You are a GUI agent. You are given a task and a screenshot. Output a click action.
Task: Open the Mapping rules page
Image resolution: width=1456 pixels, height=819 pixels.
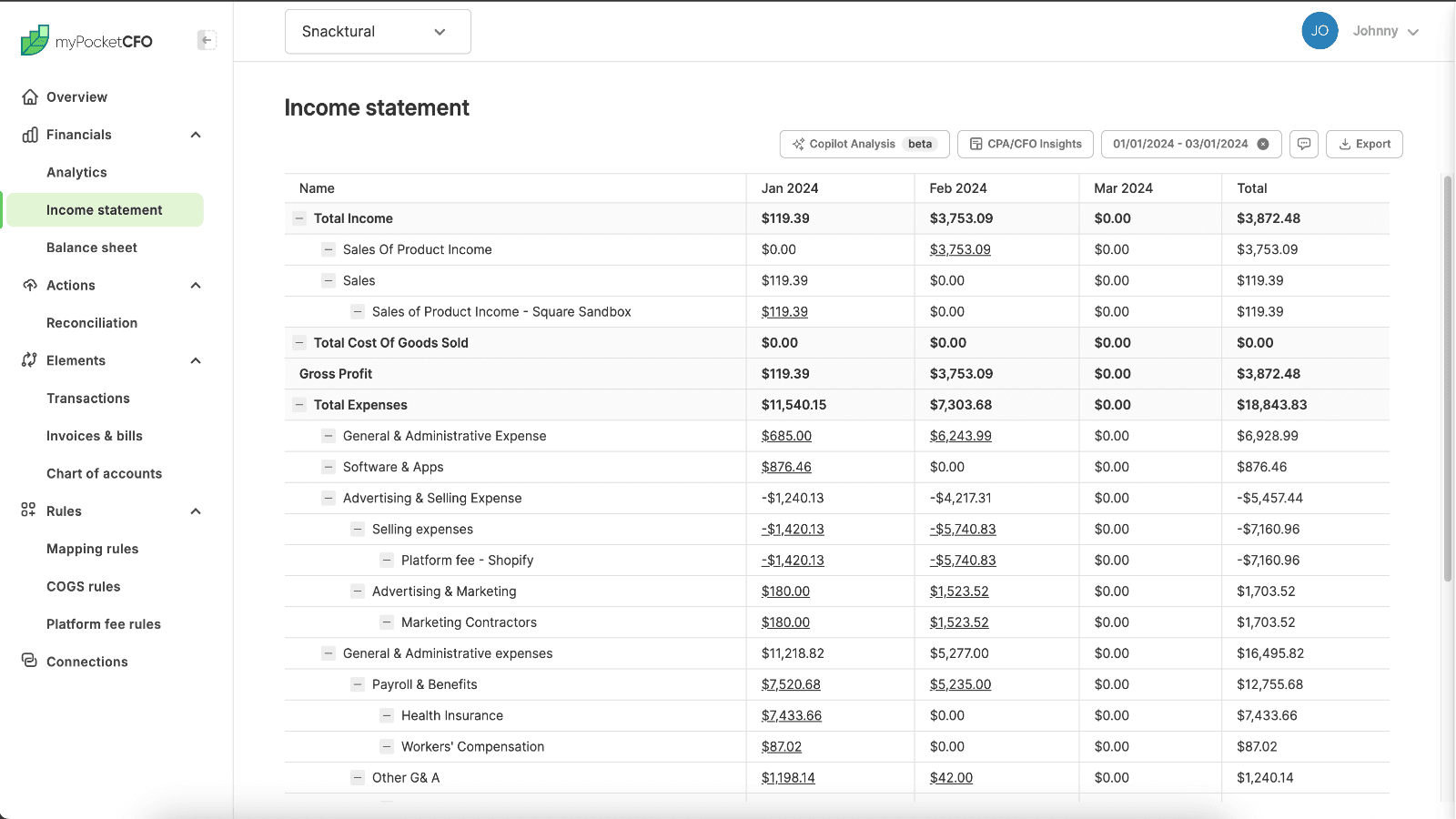tap(92, 549)
